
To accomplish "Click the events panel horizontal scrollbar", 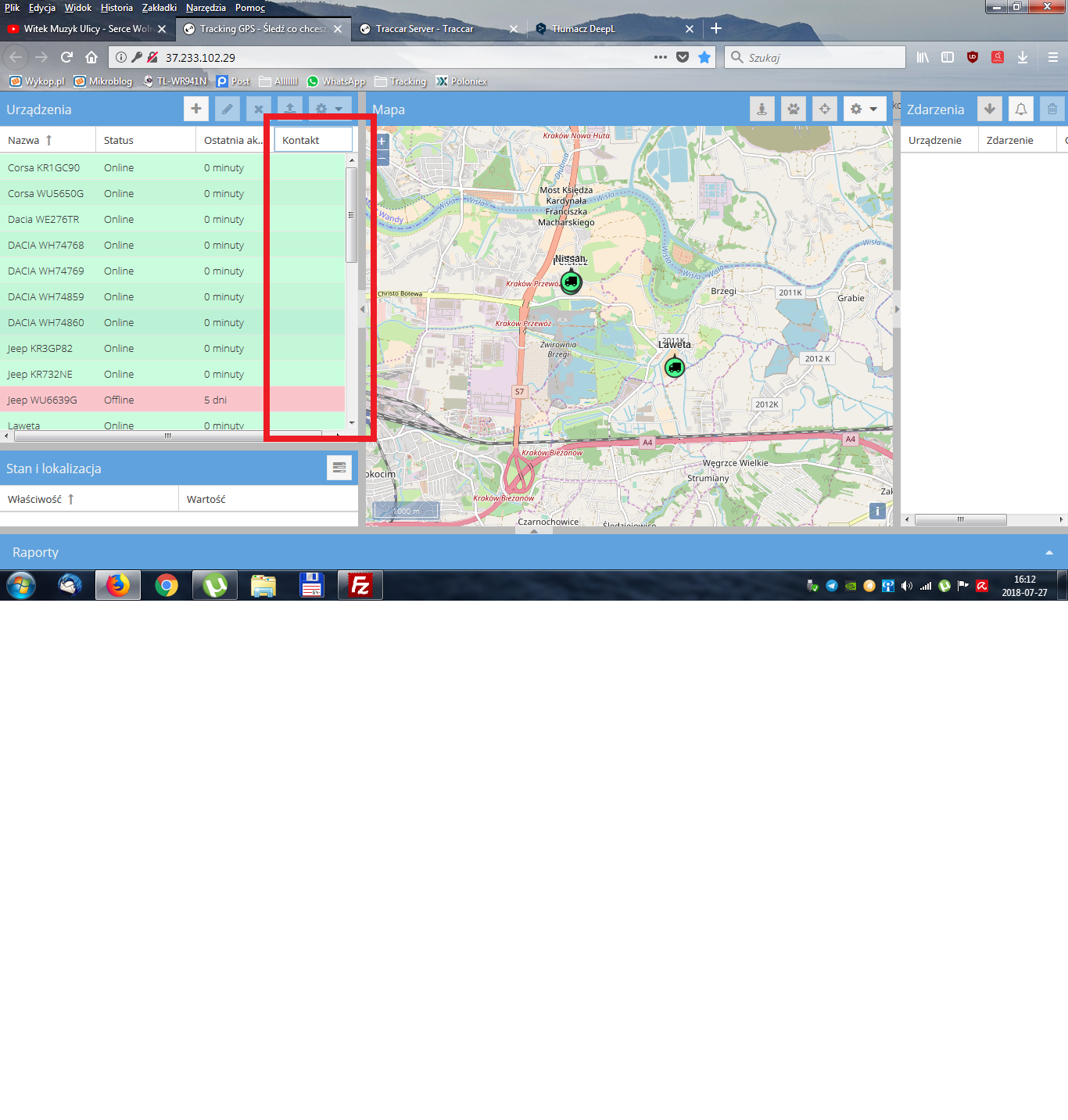I will 960,519.
